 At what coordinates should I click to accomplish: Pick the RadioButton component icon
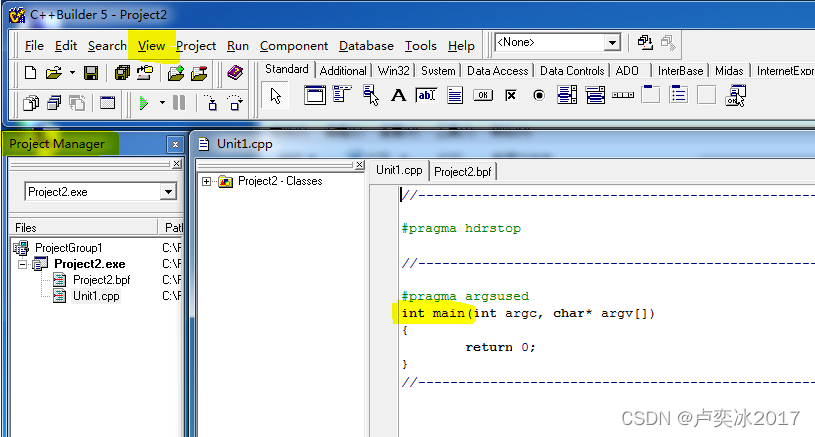[x=539, y=96]
